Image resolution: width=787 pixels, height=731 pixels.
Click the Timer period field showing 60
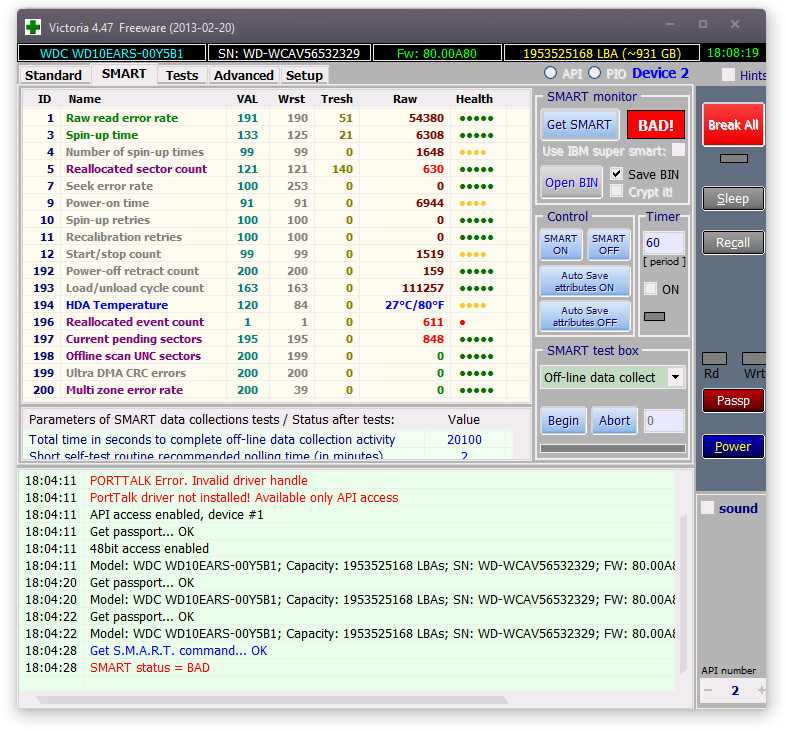(664, 243)
